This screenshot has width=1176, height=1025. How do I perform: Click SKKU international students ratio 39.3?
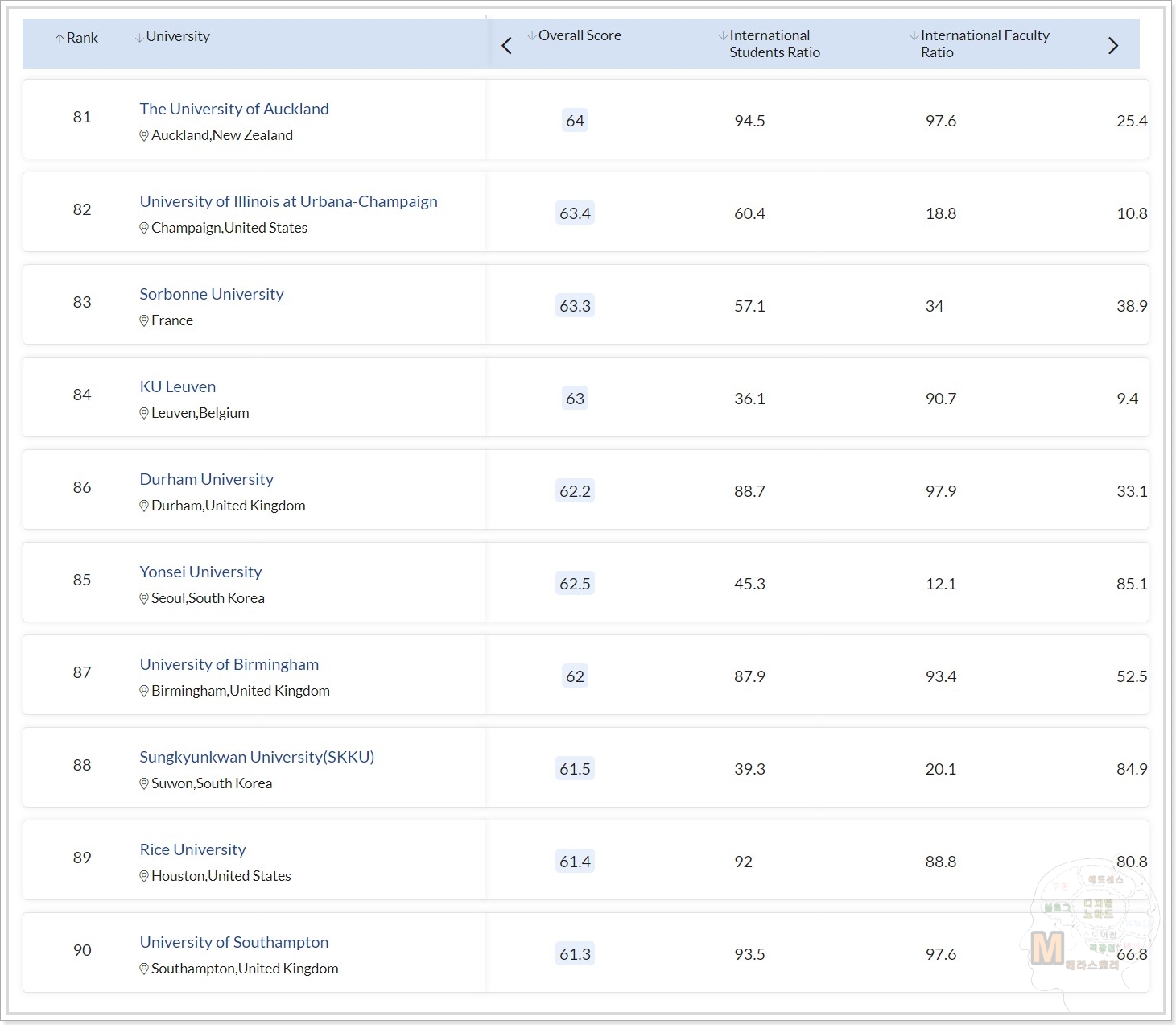[x=749, y=769]
